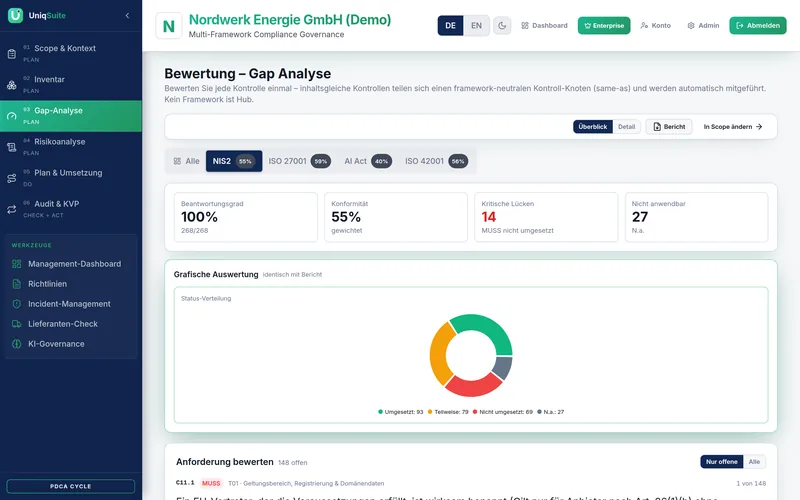Click the Management-Dashboard grid icon

[x=17, y=264]
